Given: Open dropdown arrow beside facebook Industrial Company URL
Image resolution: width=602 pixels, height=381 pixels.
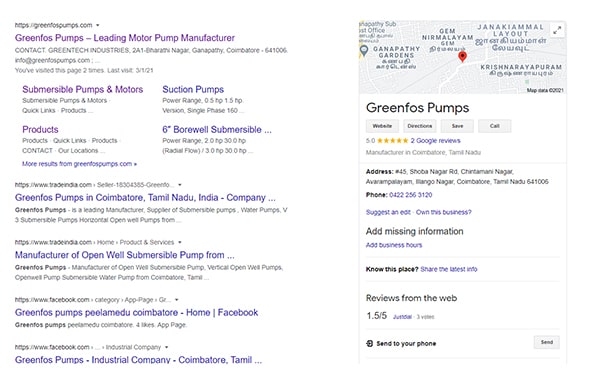Looking at the screenshot, I should (167, 347).
